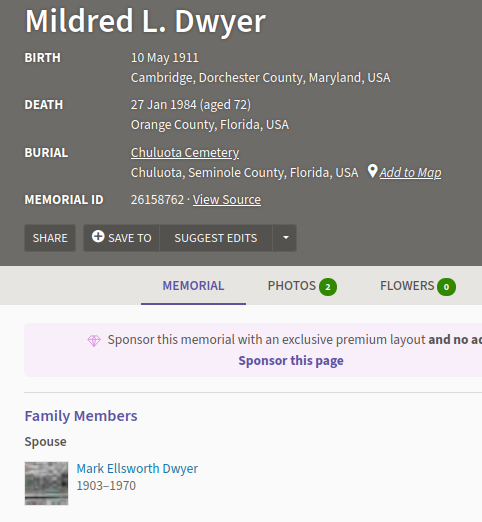Click the Add to Map link
Screen dimensions: 482x522
point(410,173)
